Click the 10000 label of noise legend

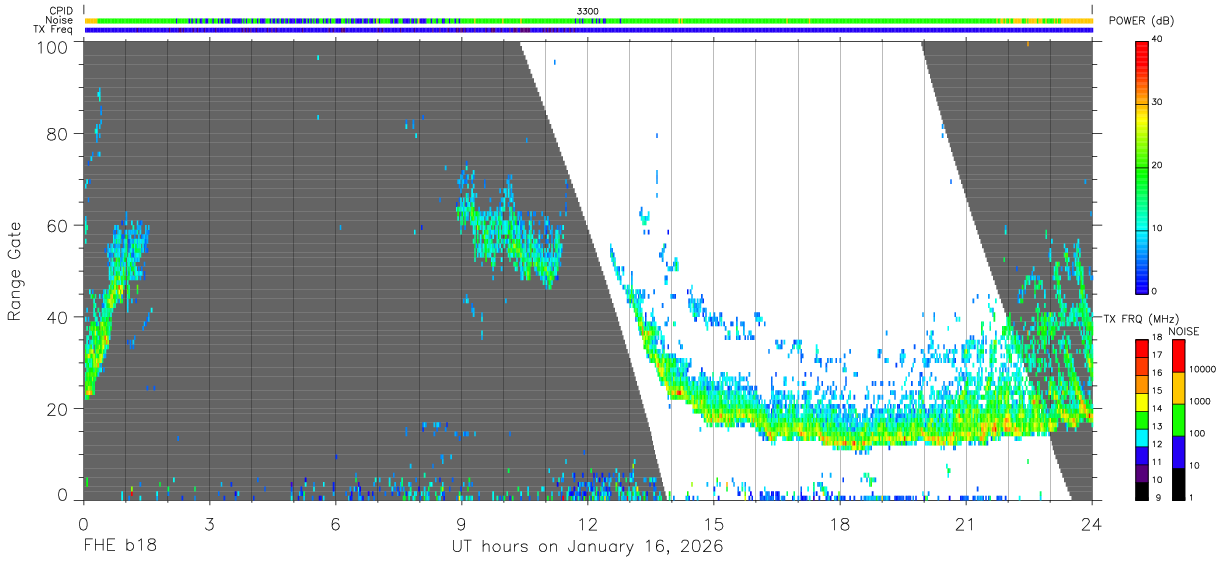(1201, 370)
